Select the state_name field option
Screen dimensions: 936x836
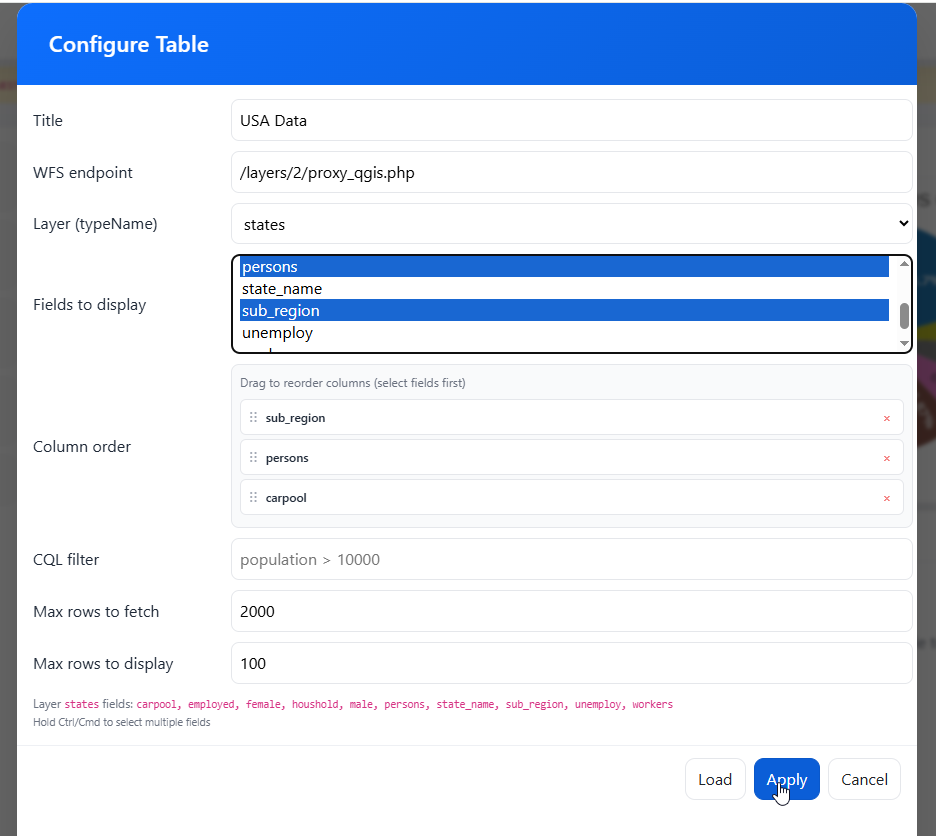click(x=564, y=289)
